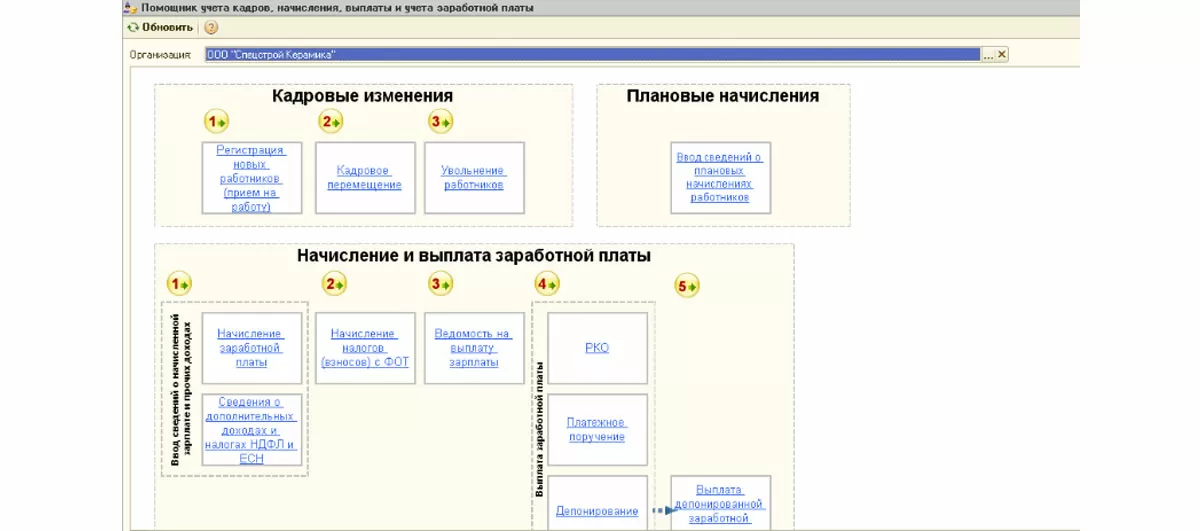
Task: Click the Начисление и выплата заработной платы heading
Action: pos(474,256)
